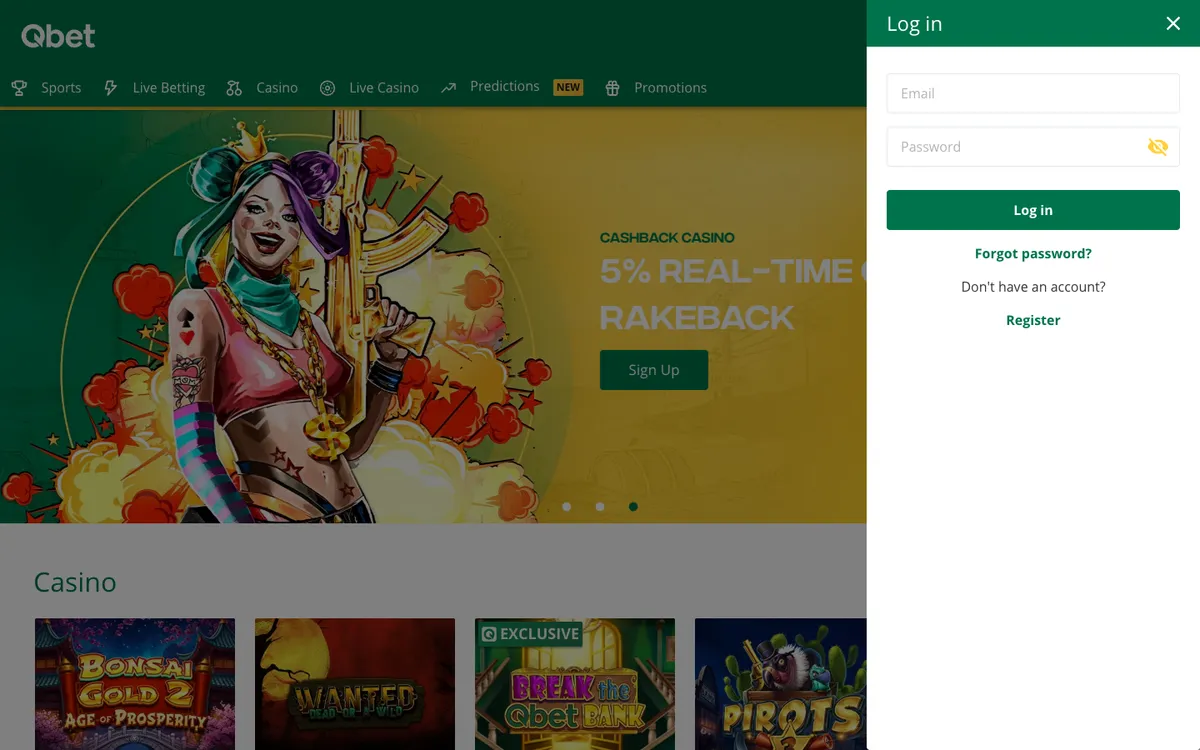Select the first carousel slide dot
This screenshot has width=1200, height=750.
[567, 507]
